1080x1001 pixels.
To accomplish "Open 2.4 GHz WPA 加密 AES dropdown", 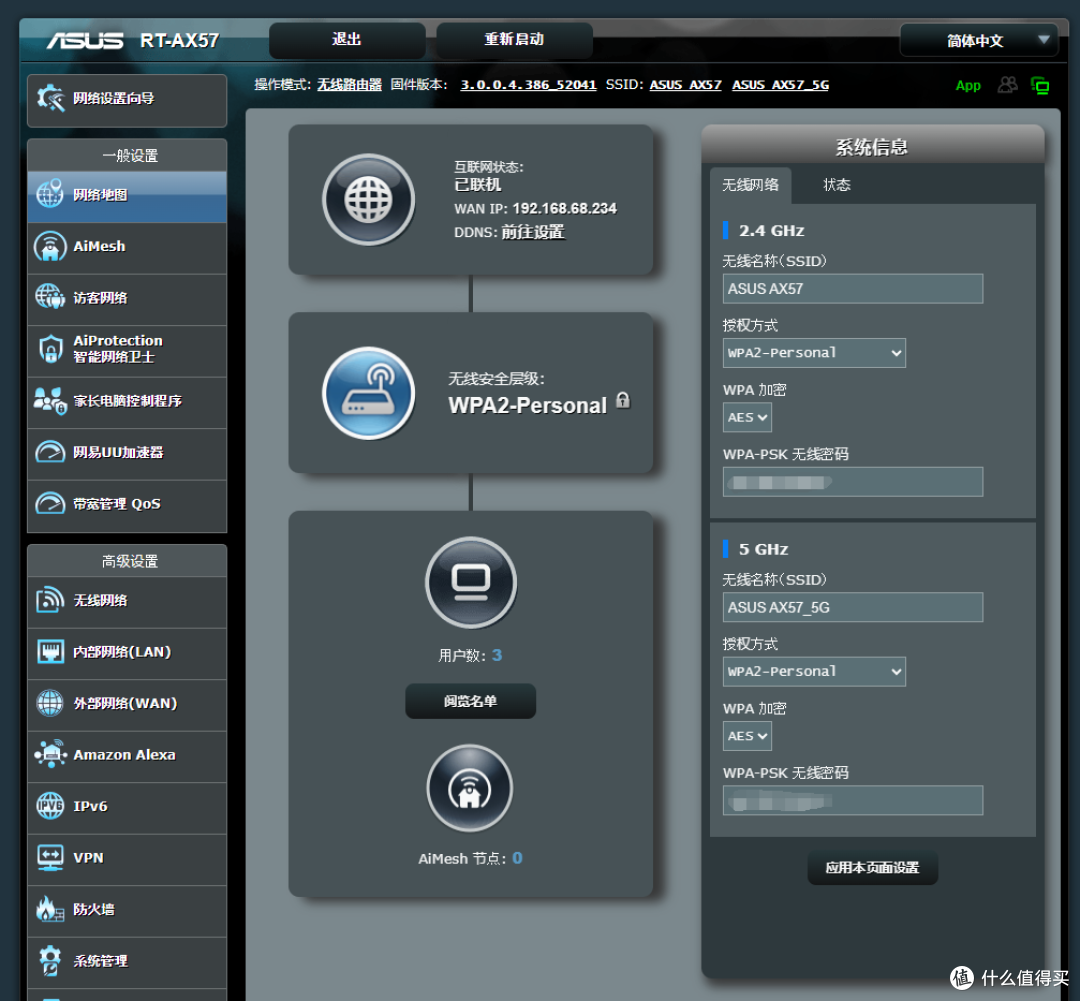I will tap(747, 417).
